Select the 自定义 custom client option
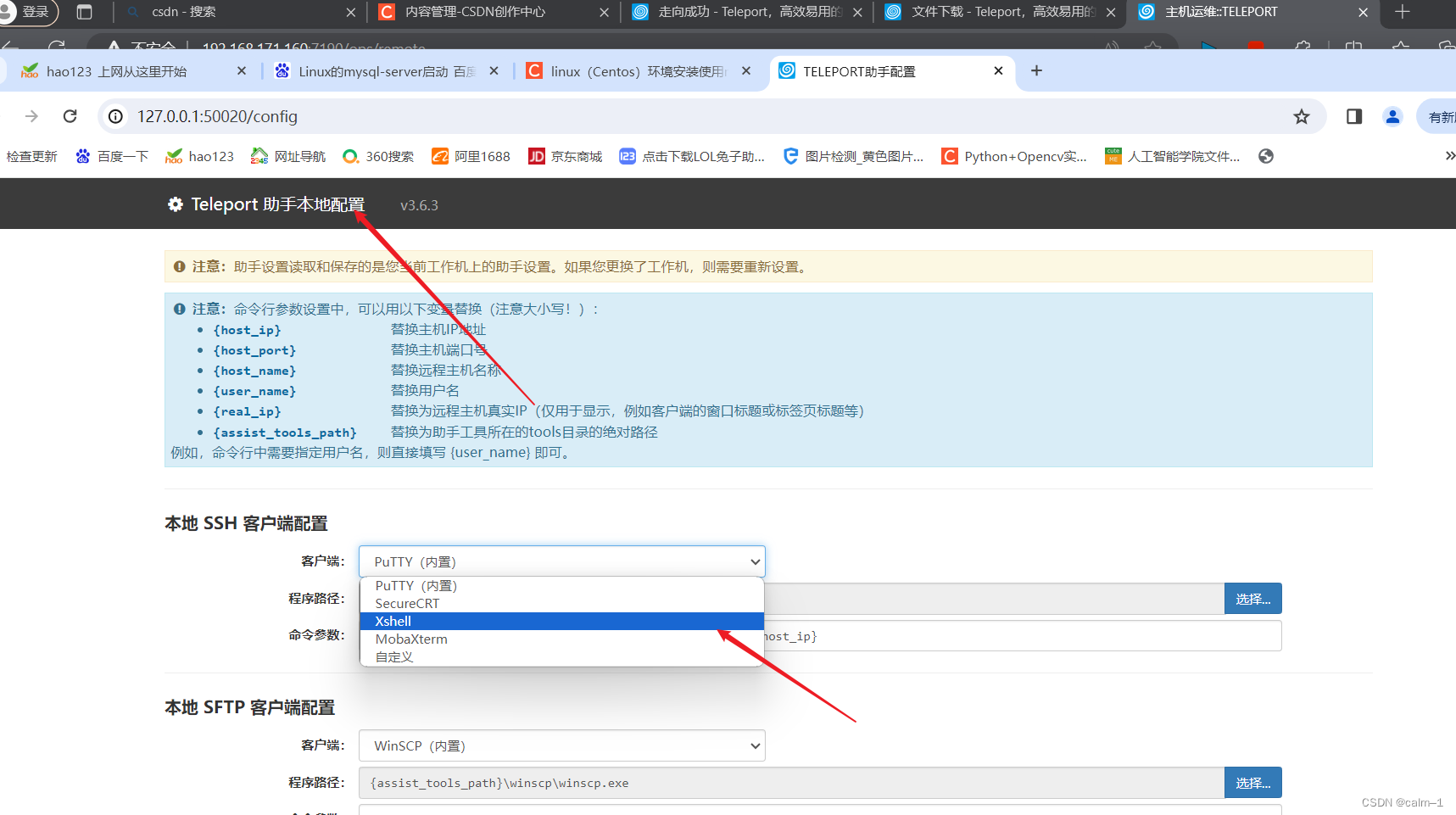1456x815 pixels. tap(561, 656)
